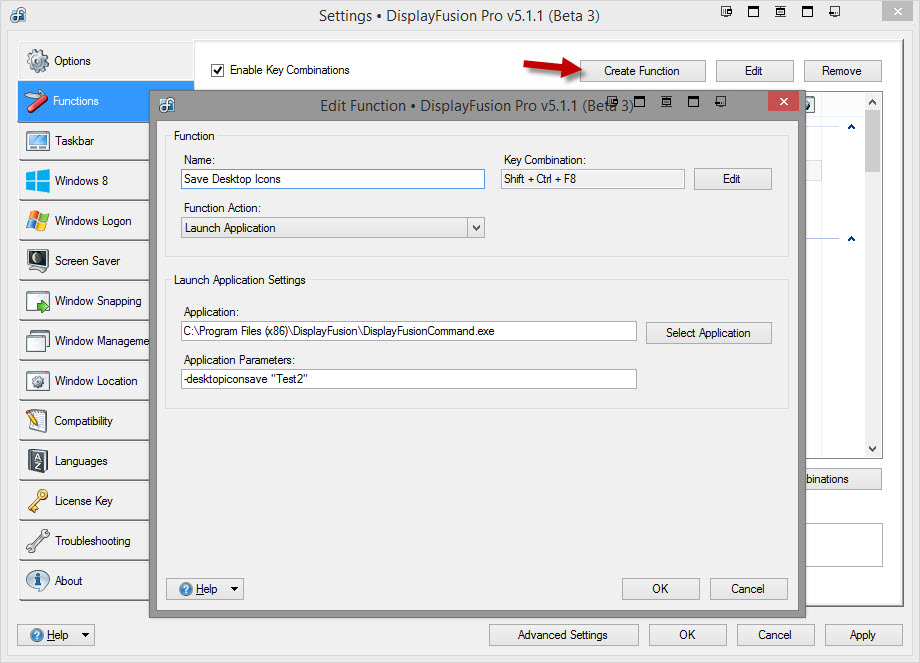Viewport: 920px width, 663px height.
Task: Expand Help dropdown arrow in Edit Function dialog
Action: click(234, 589)
